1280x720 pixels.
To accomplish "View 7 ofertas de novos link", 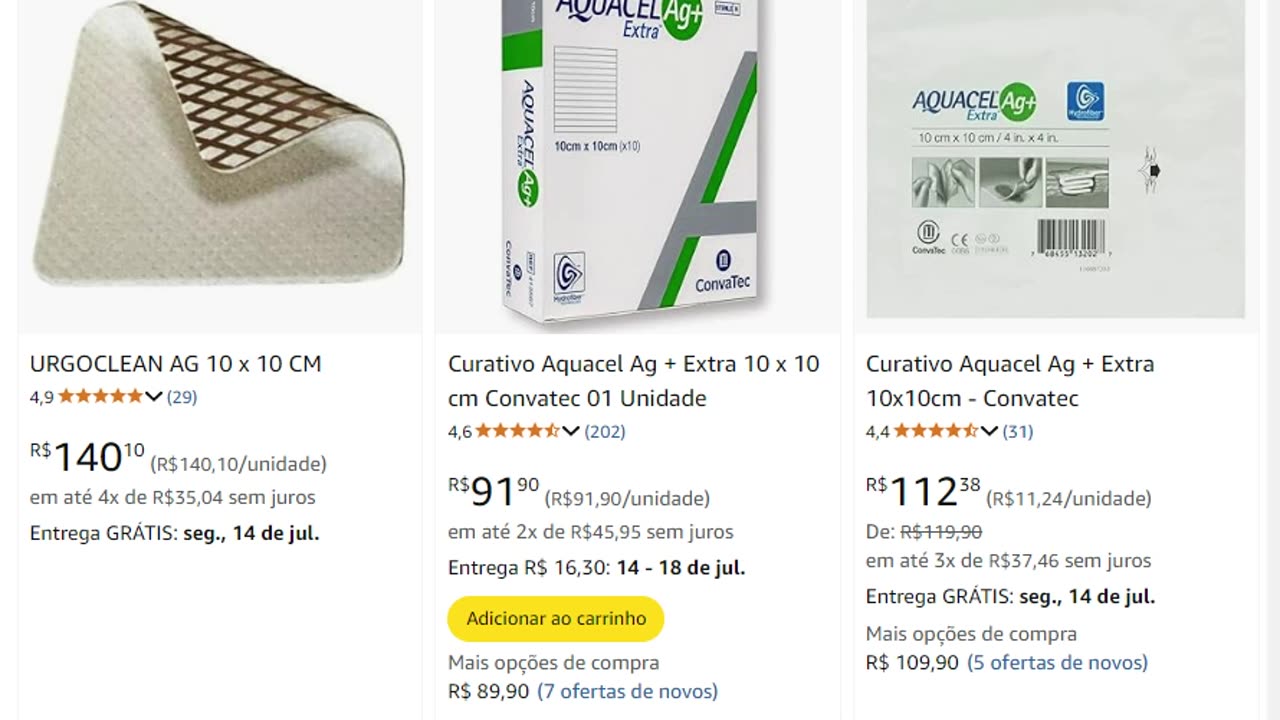I will [x=627, y=691].
